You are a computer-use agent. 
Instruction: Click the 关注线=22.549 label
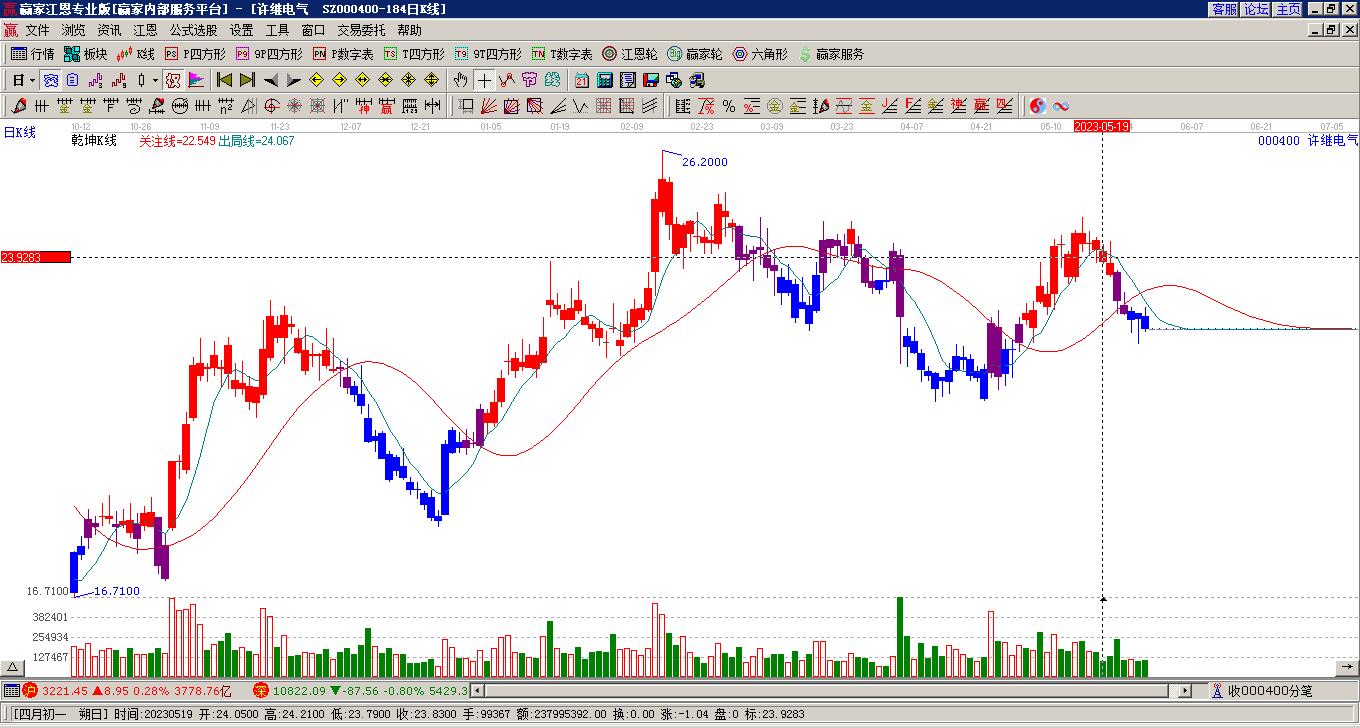coord(177,141)
